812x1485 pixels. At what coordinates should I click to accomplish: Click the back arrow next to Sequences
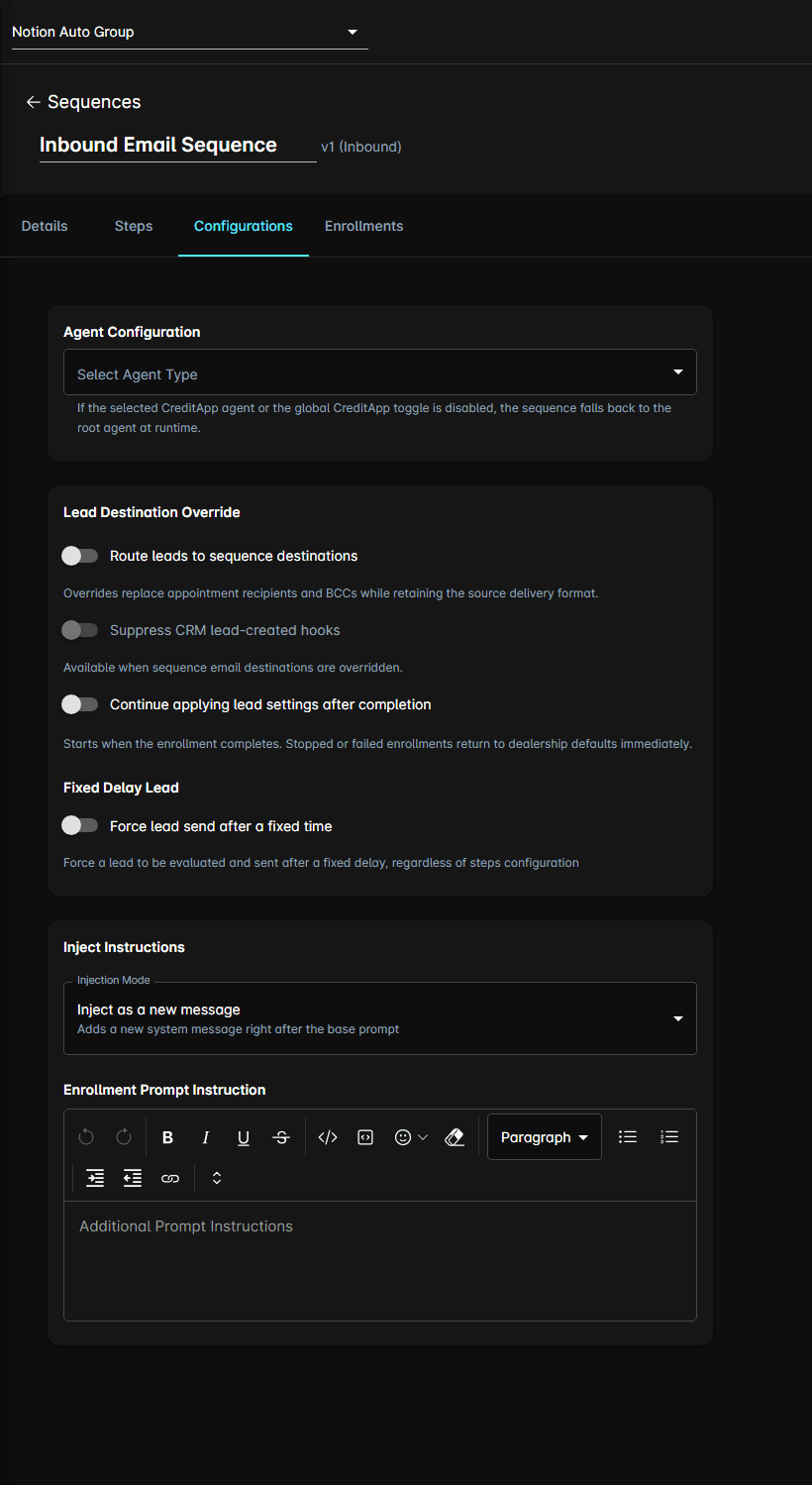pyautogui.click(x=33, y=102)
